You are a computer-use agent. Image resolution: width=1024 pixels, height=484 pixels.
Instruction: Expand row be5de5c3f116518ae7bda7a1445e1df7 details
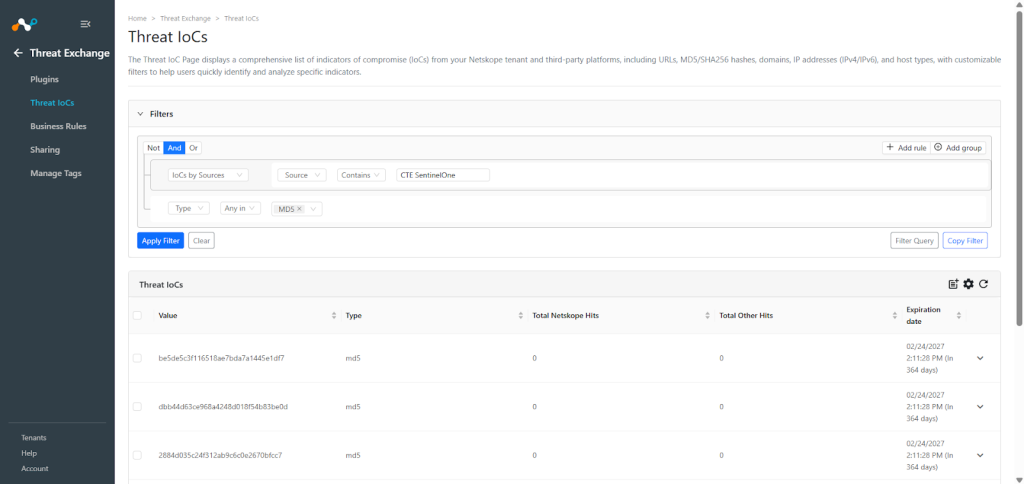pos(980,358)
